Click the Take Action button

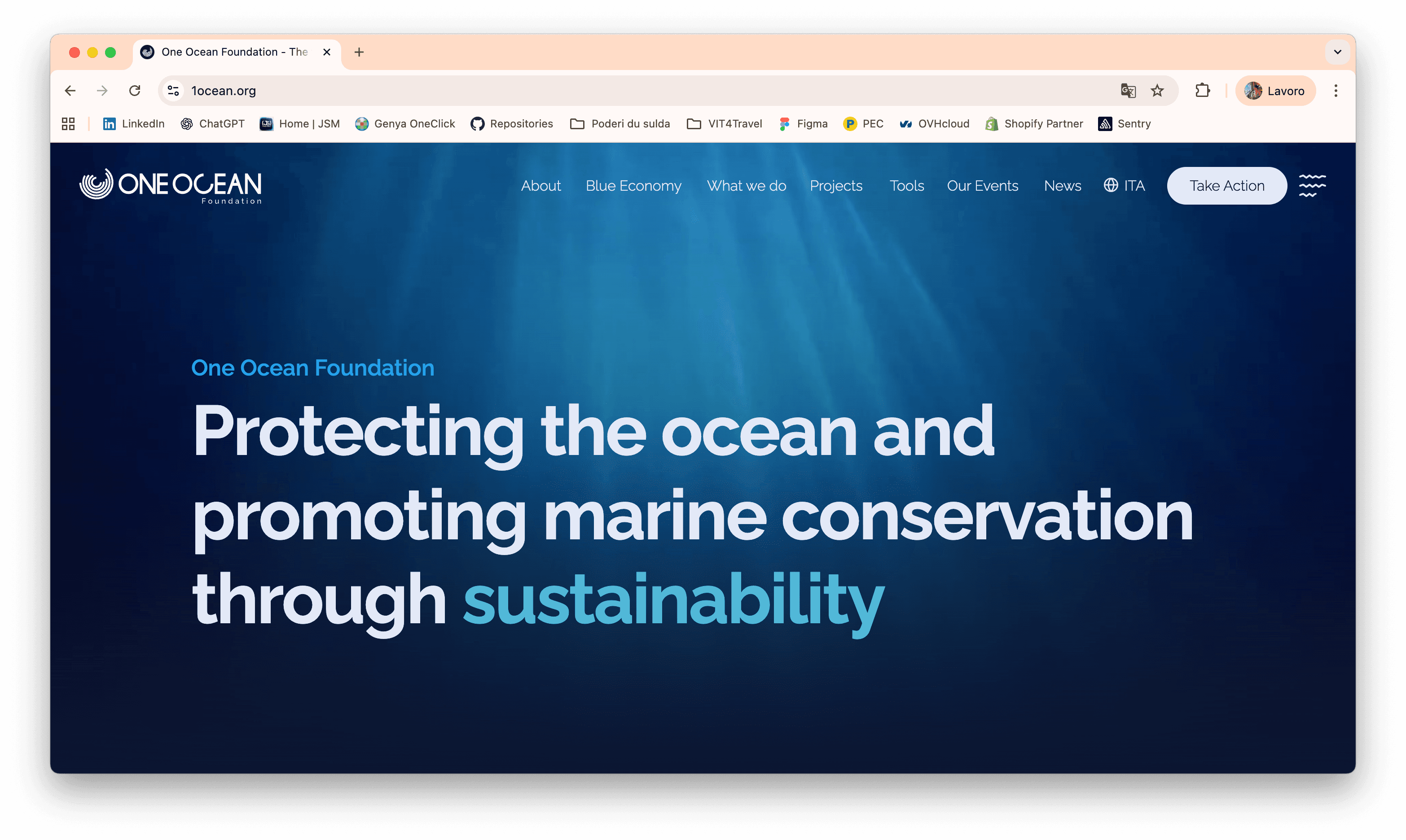[1227, 186]
